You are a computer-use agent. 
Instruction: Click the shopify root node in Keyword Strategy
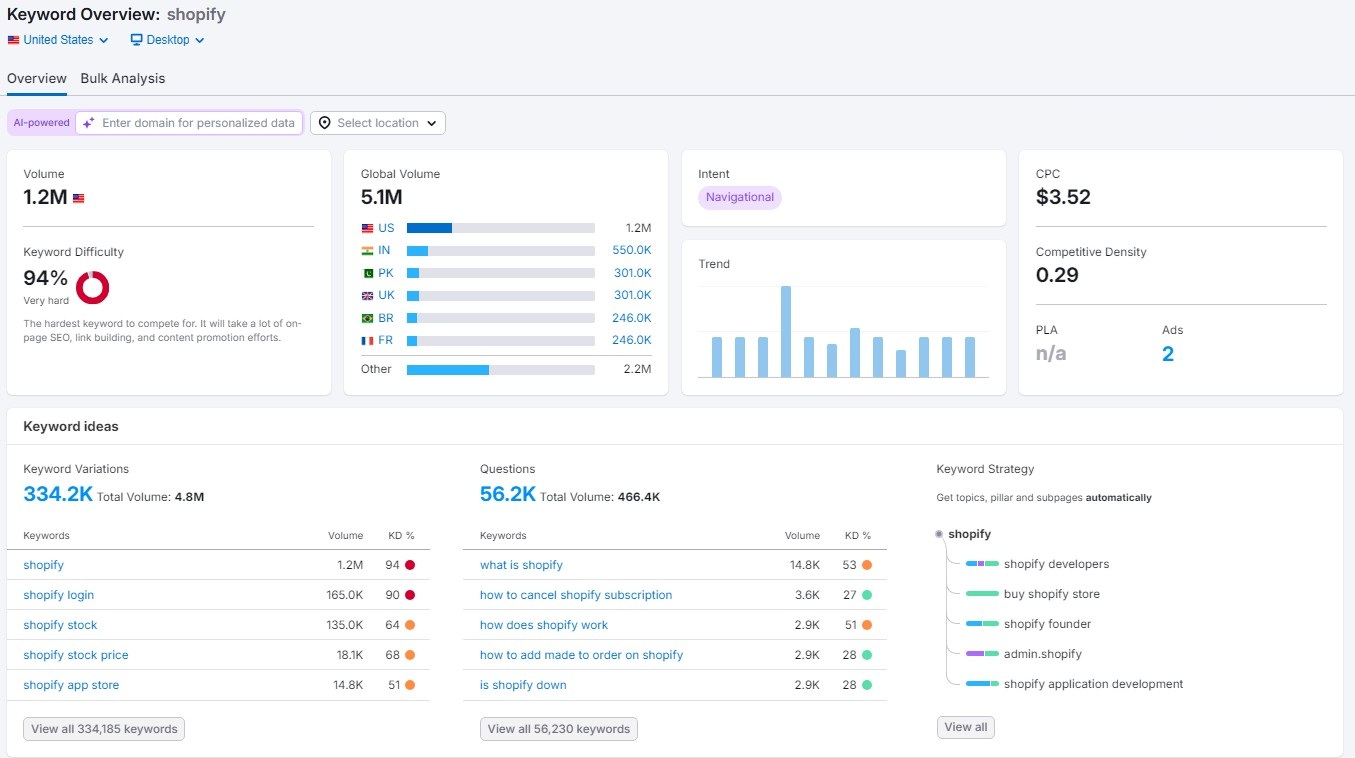[x=969, y=534]
